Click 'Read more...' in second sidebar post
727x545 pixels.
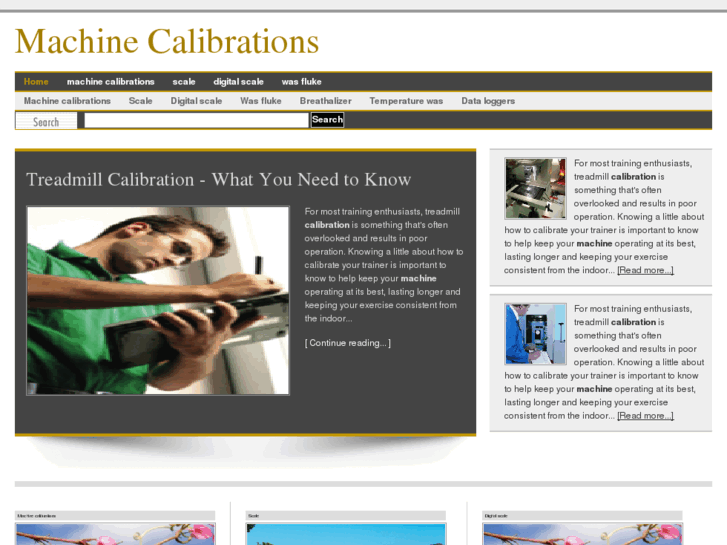[x=645, y=416]
